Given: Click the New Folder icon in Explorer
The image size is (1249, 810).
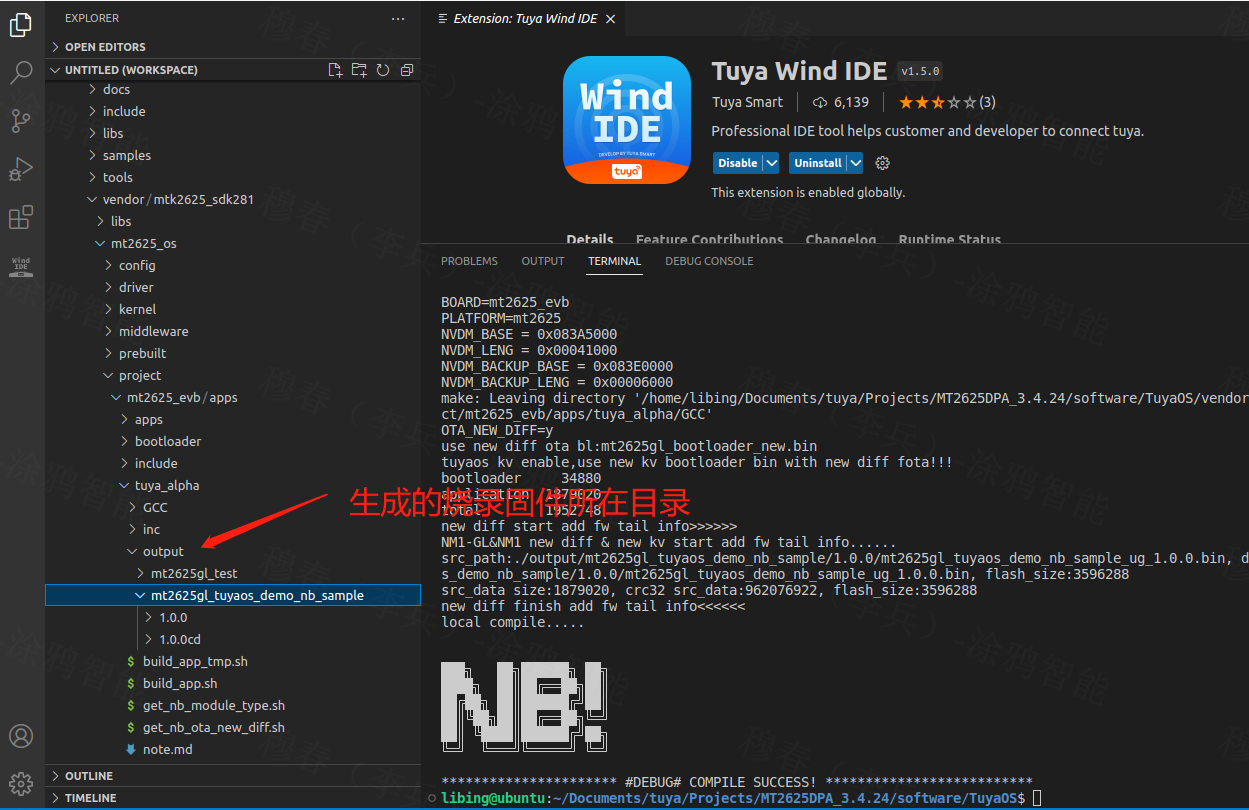Looking at the screenshot, I should (x=359, y=70).
